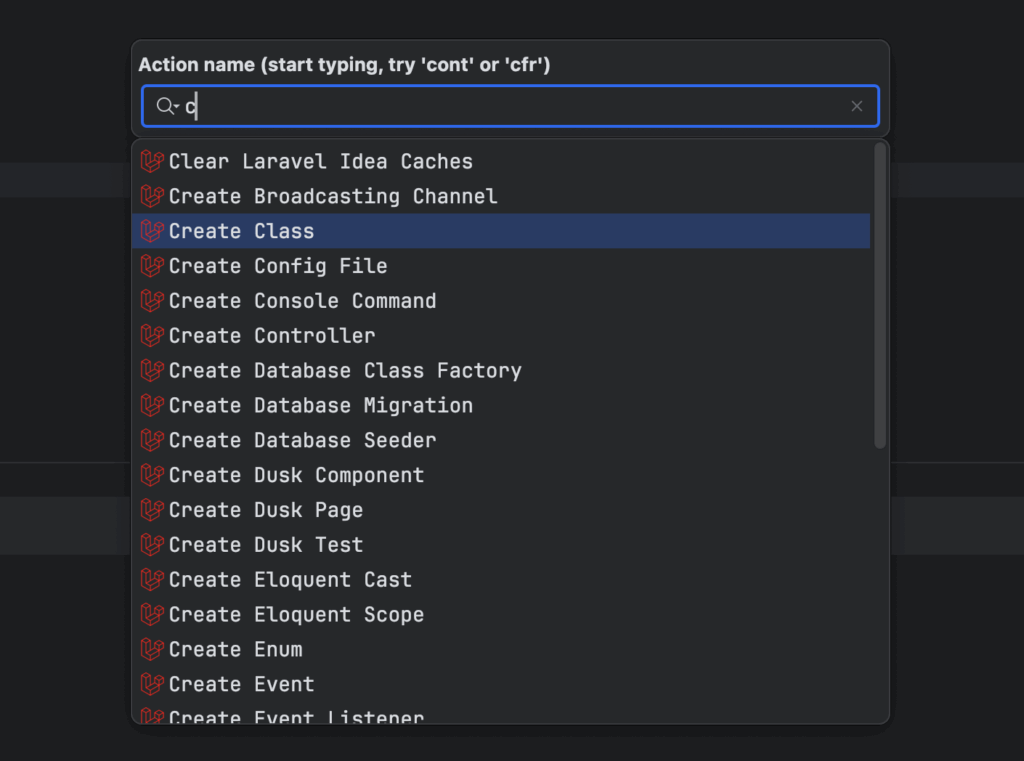Select 'Create Eloquent Cast' action
Viewport: 1024px width, 761px height.
pos(501,579)
